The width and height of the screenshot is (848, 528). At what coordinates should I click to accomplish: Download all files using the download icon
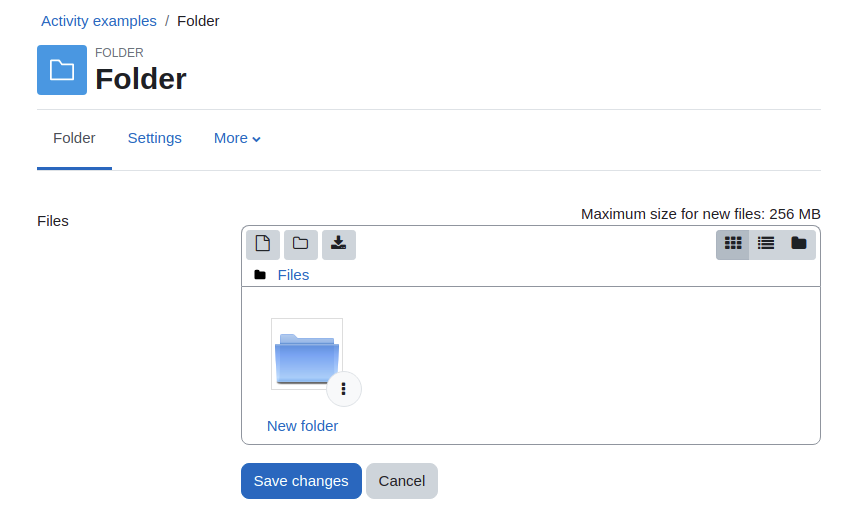point(339,245)
